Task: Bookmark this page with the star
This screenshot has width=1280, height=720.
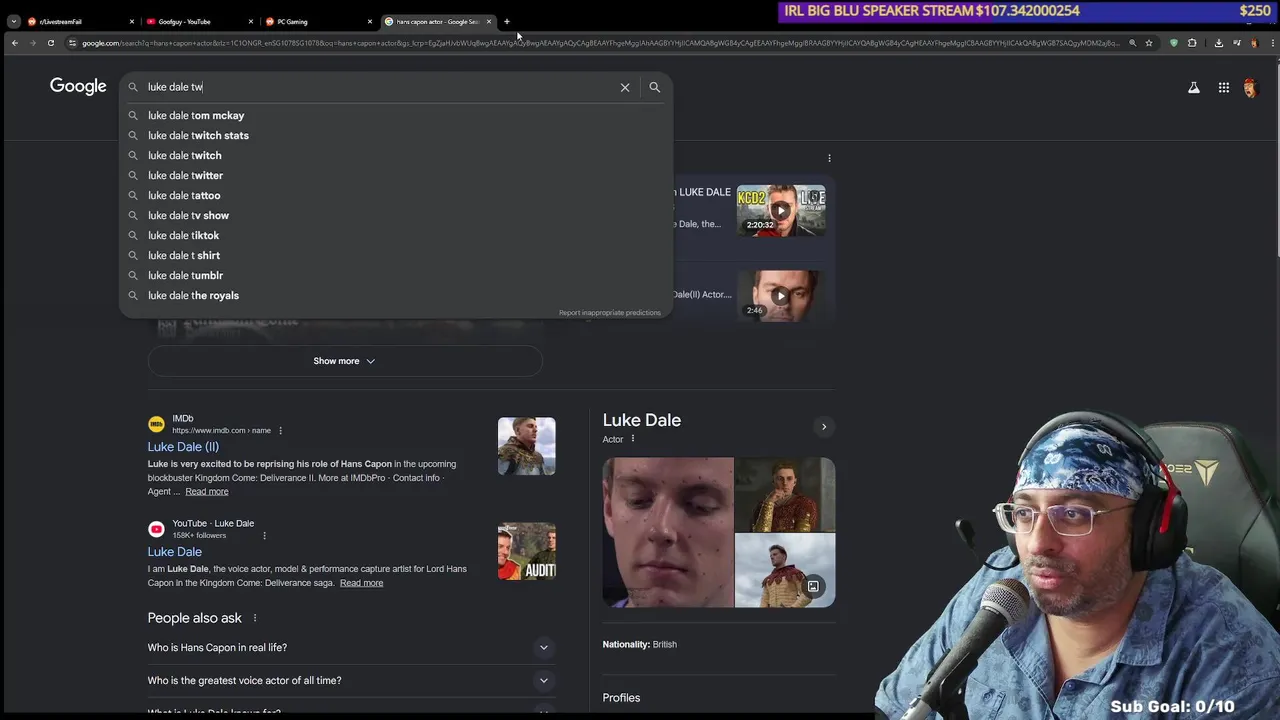Action: [1149, 43]
